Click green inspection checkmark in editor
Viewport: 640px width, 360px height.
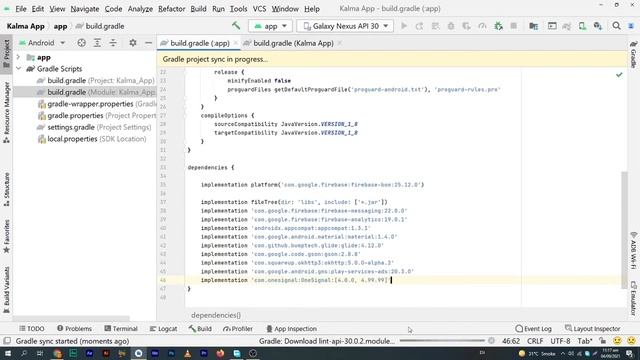[619, 75]
